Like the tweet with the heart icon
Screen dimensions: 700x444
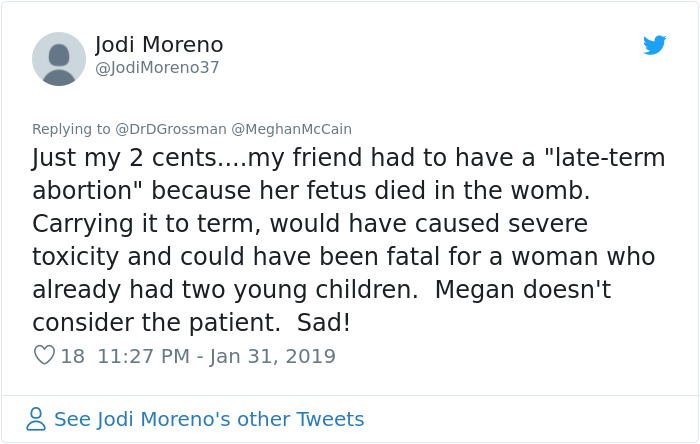point(44,355)
